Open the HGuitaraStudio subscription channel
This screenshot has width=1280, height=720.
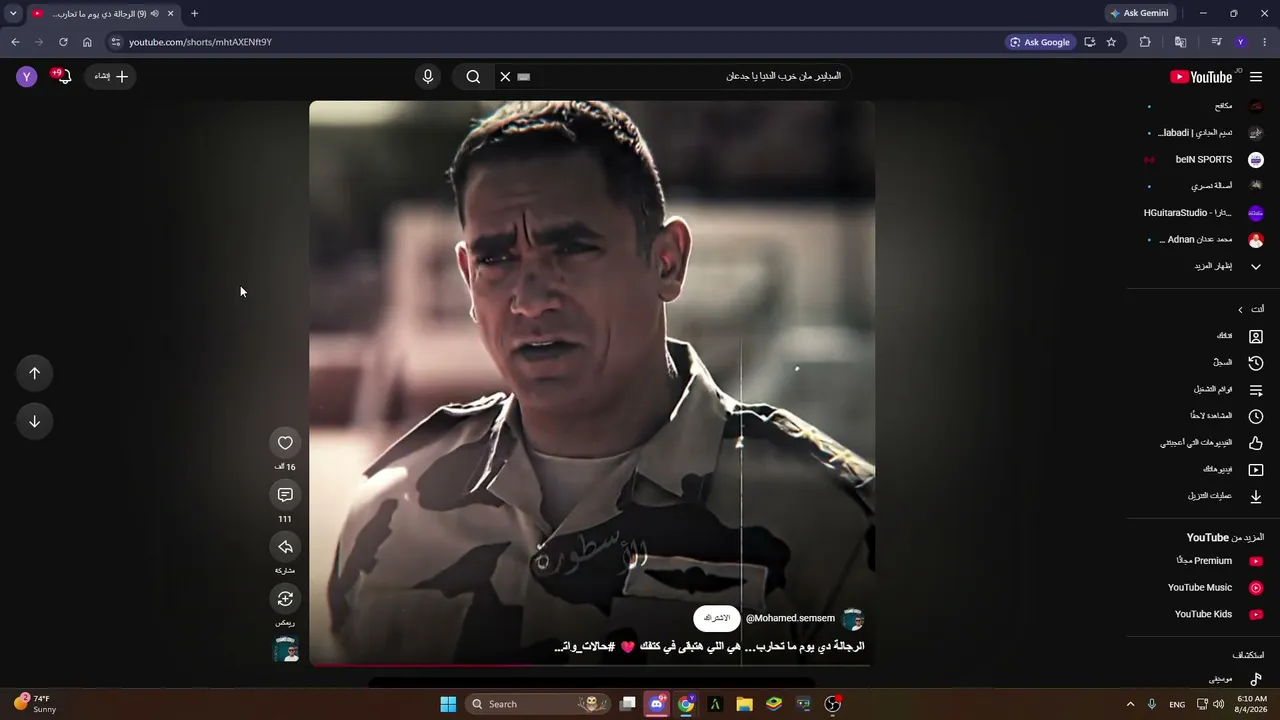1204,213
